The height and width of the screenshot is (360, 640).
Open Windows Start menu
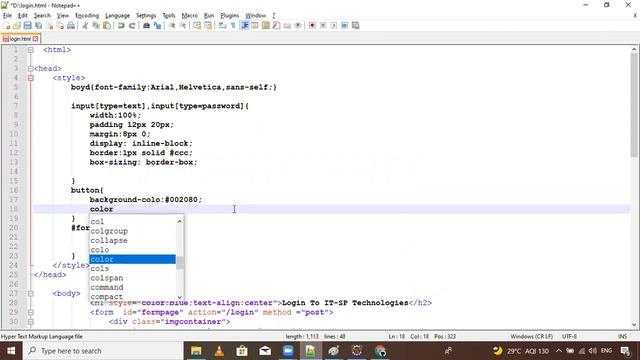pos(11,351)
